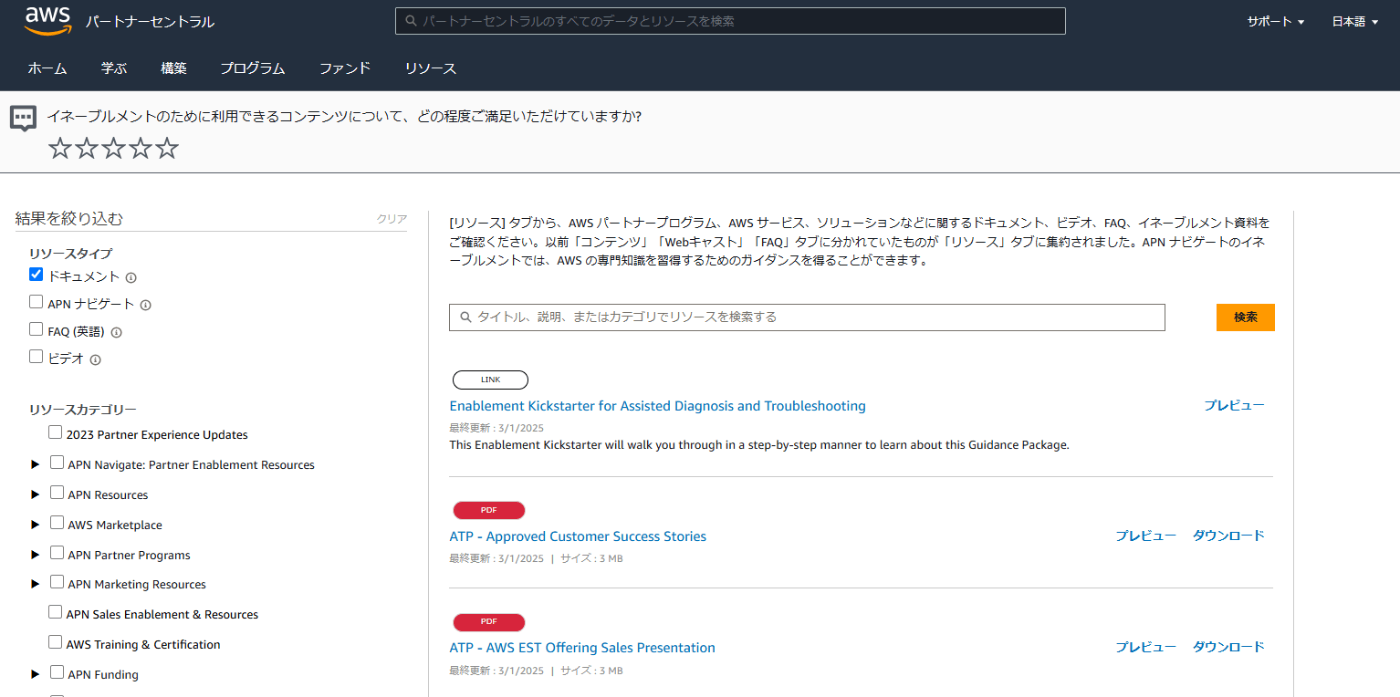Check the APN Marketing Resources checkbox
This screenshot has height=697, width=1400.
57,582
